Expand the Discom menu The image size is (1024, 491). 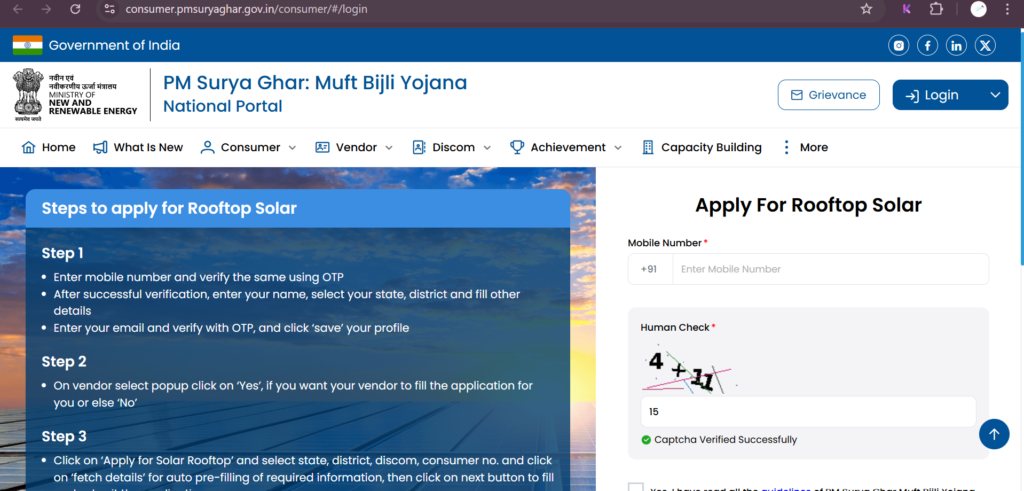click(451, 147)
